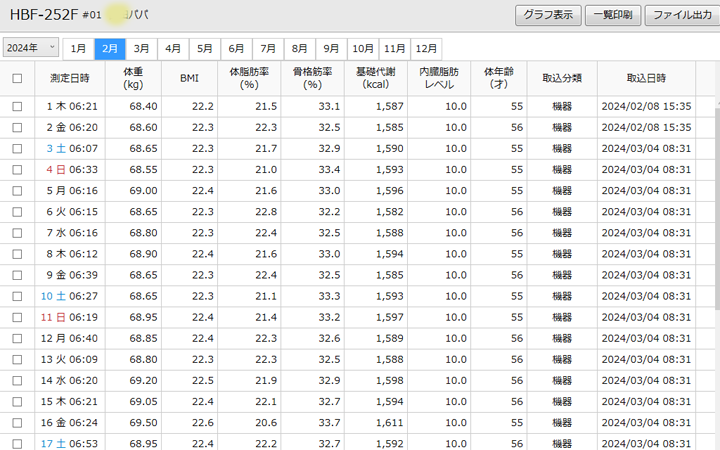The height and width of the screenshot is (450, 720).
Task: Sort by 測定日時 column header
Action: pos(69,78)
